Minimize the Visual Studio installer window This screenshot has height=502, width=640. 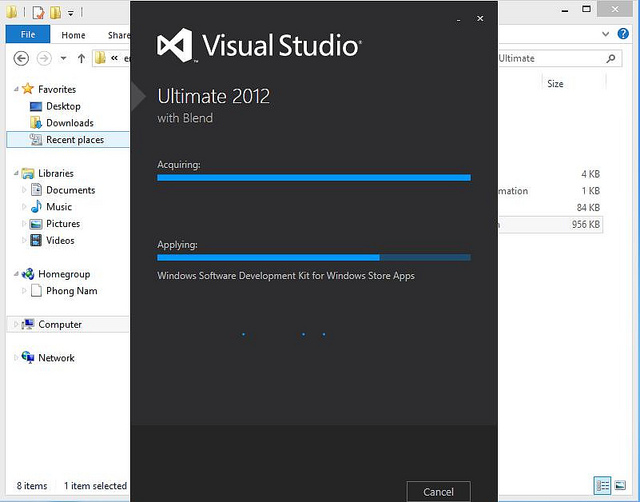point(459,19)
